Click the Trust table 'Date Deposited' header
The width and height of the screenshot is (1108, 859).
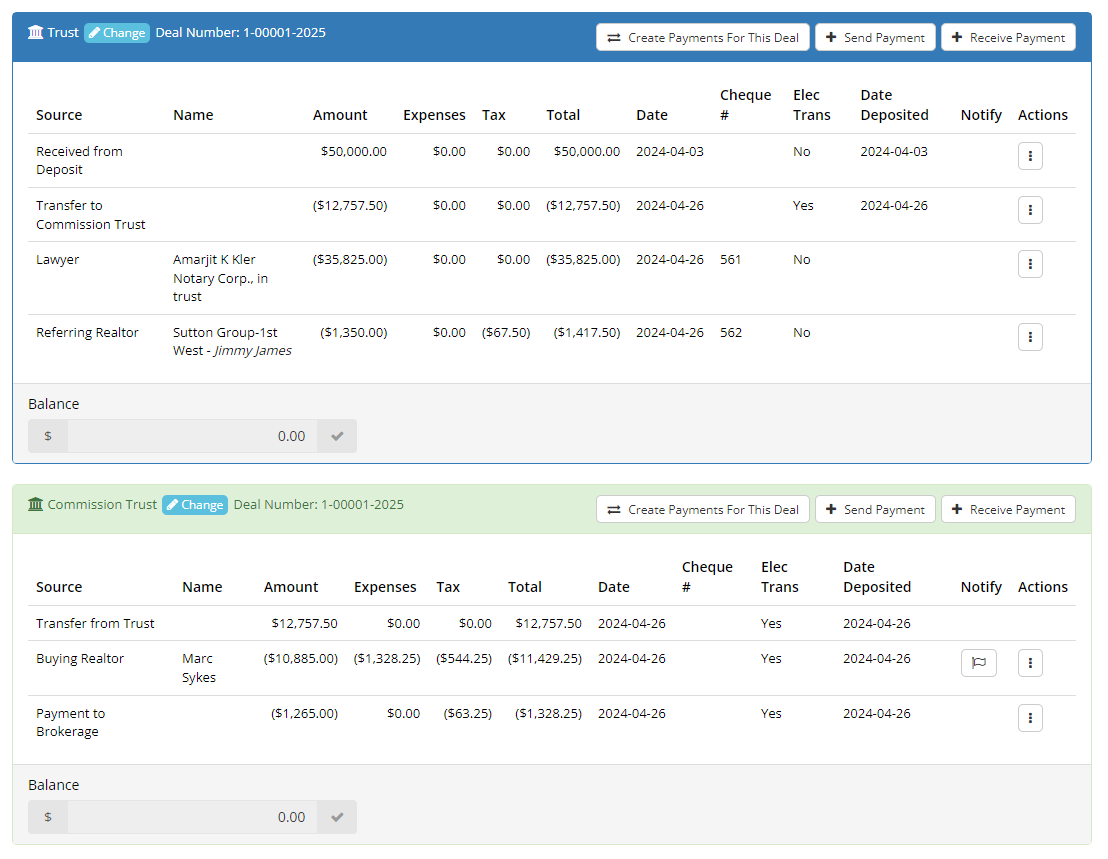894,105
